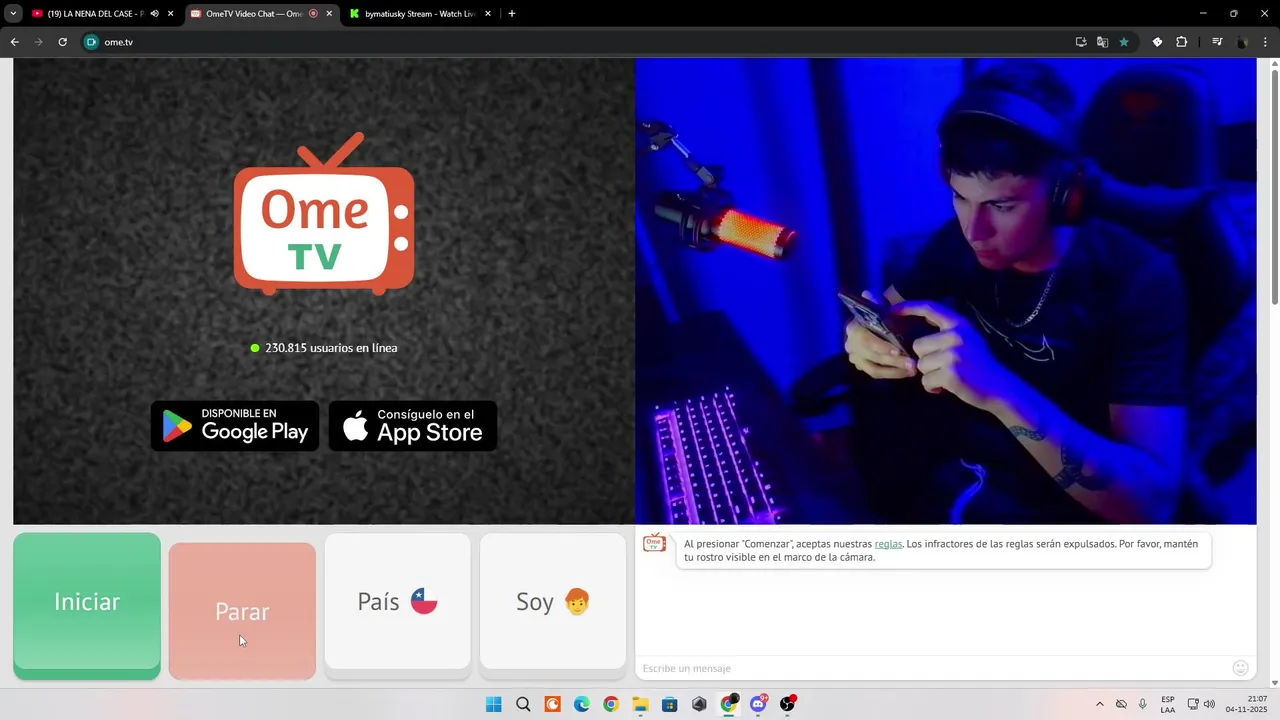Switch to the bymatiusky Stream tab
The width and height of the screenshot is (1280, 720).
coord(418,14)
